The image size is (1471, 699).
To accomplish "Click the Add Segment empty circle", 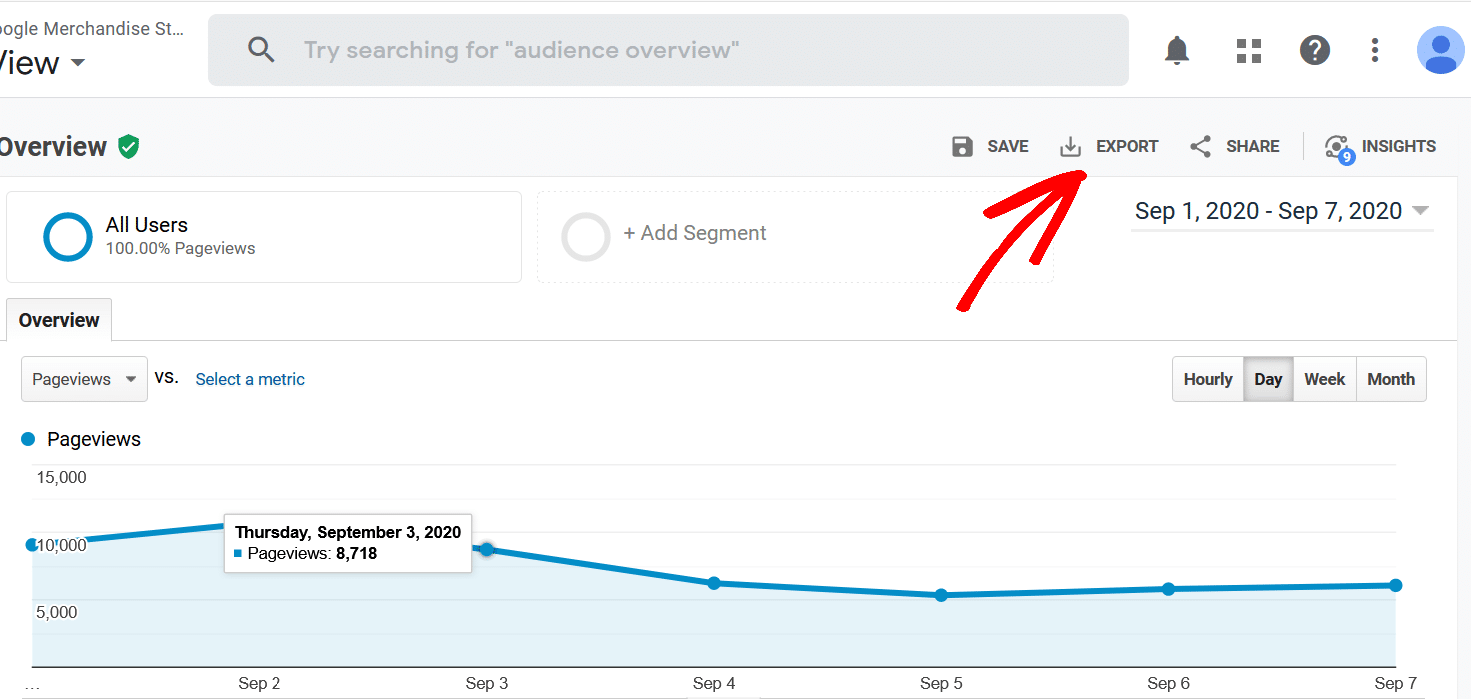I will point(586,237).
